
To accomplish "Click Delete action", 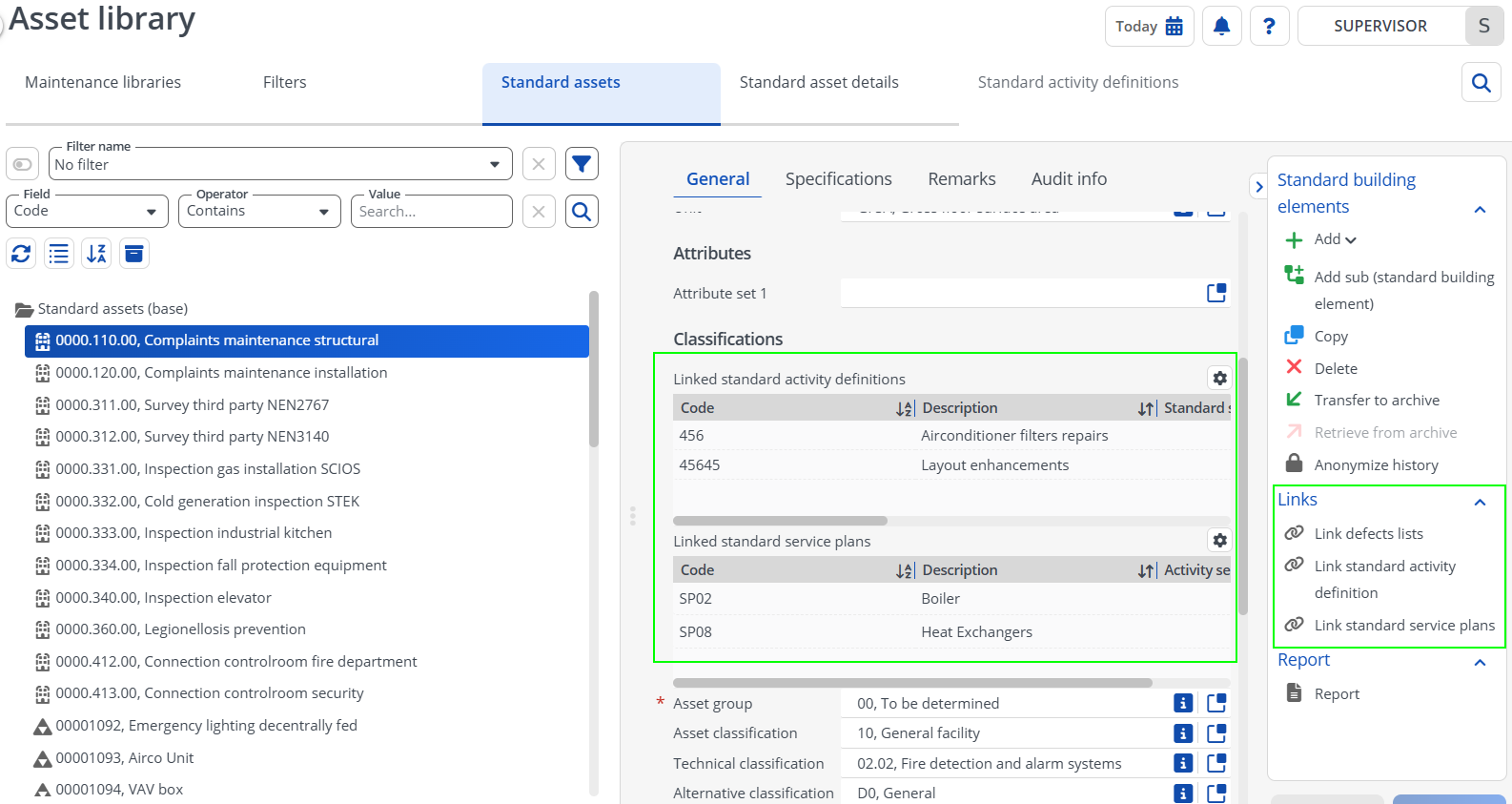I will click(x=1321, y=368).
